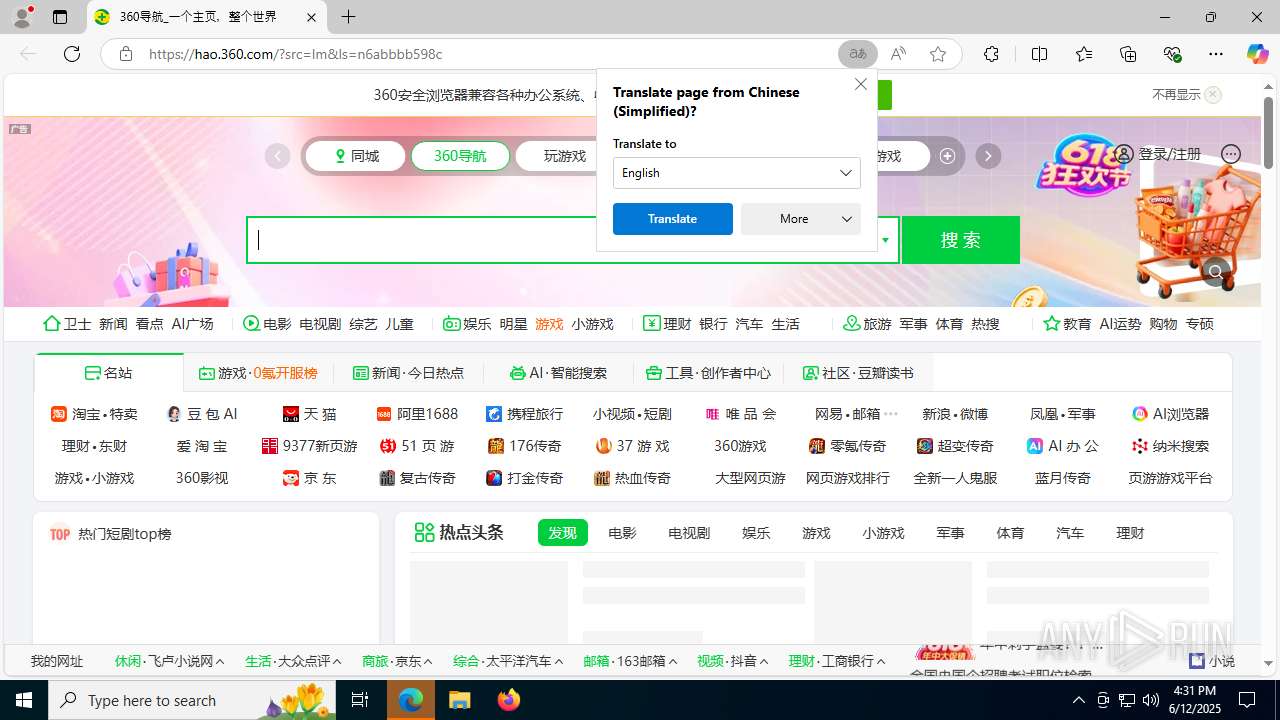
Task: Select the 发现 news tab
Action: pyautogui.click(x=562, y=533)
